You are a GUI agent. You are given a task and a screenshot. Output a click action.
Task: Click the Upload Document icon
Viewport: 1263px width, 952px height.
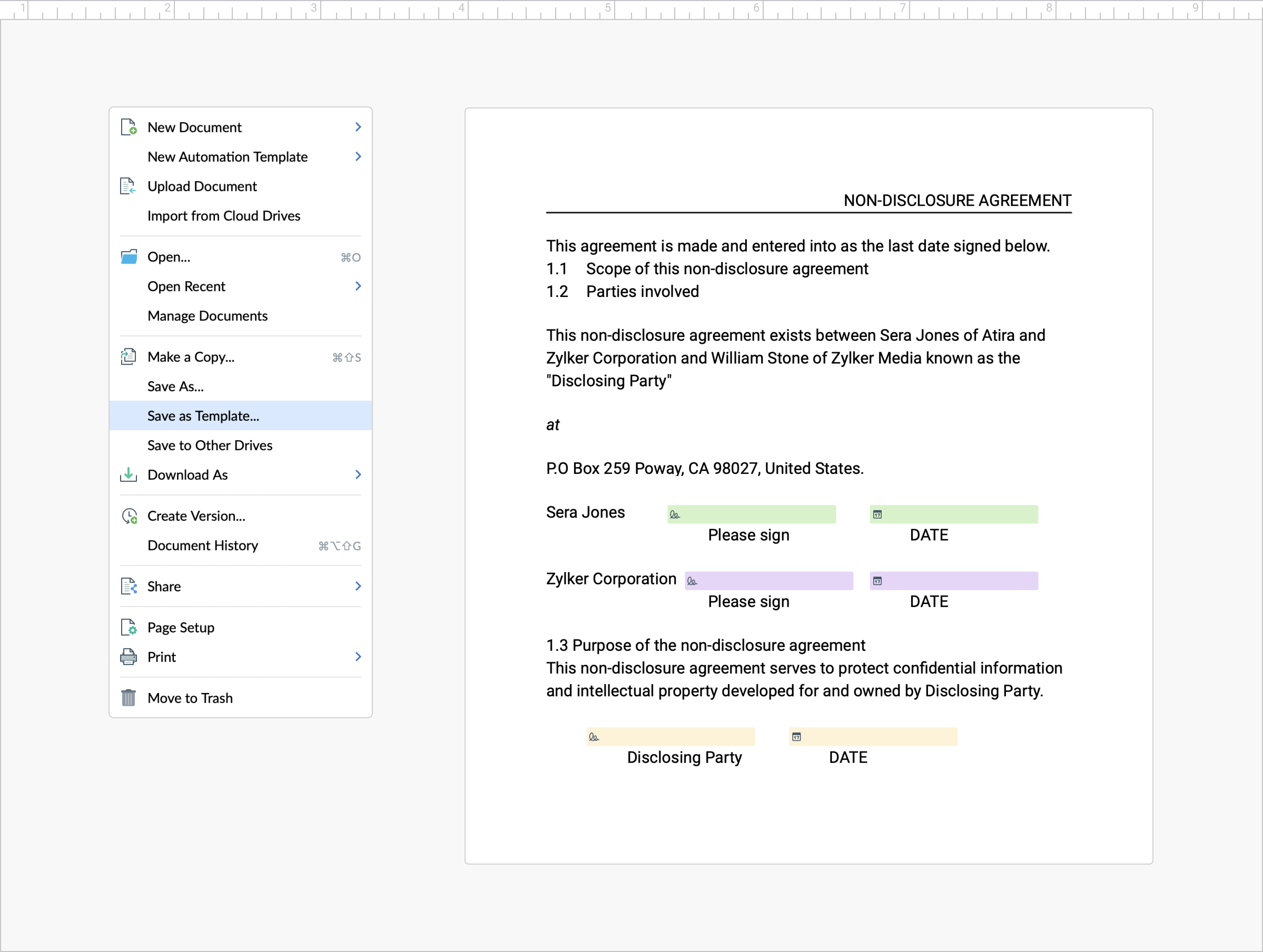[128, 186]
